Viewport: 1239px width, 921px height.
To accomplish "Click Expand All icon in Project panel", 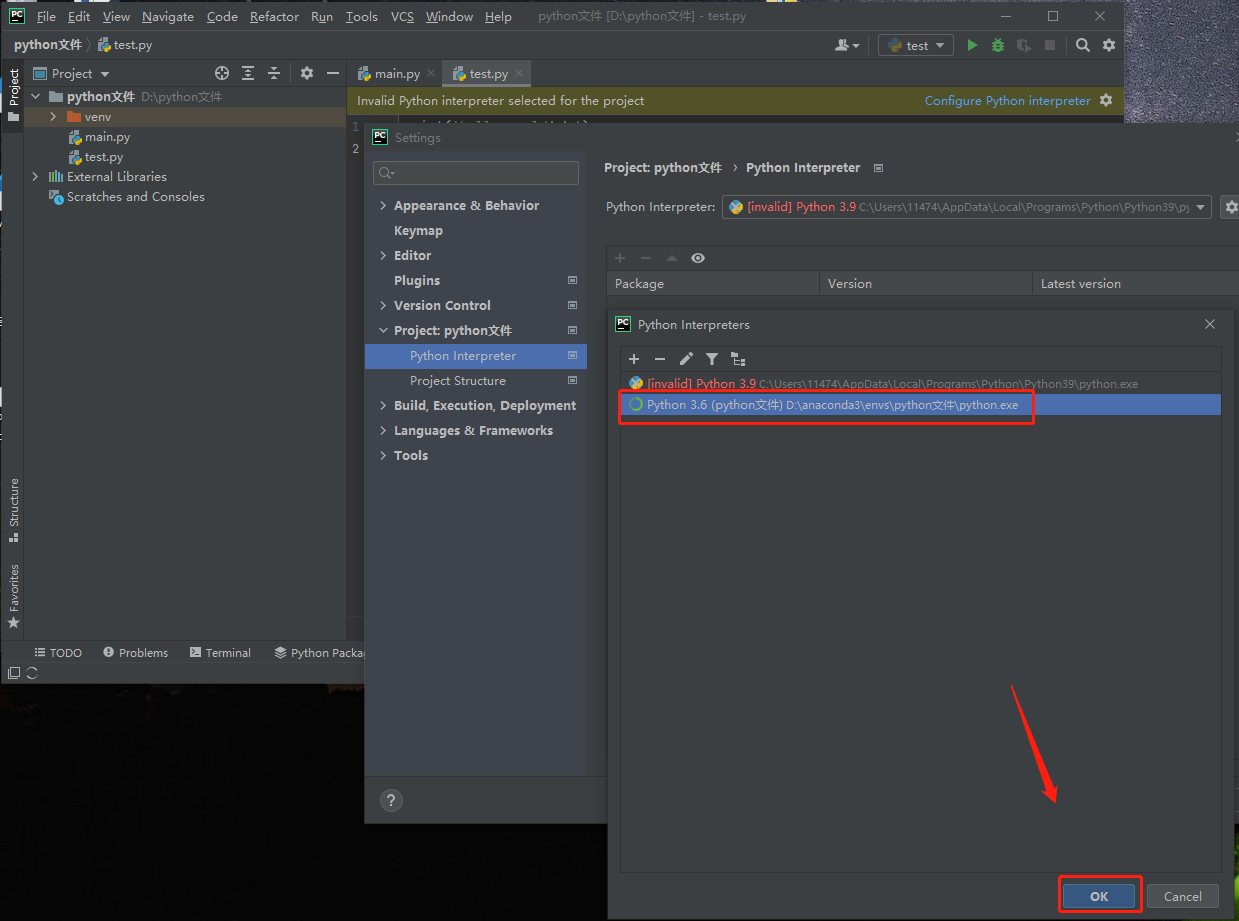I will coord(248,73).
